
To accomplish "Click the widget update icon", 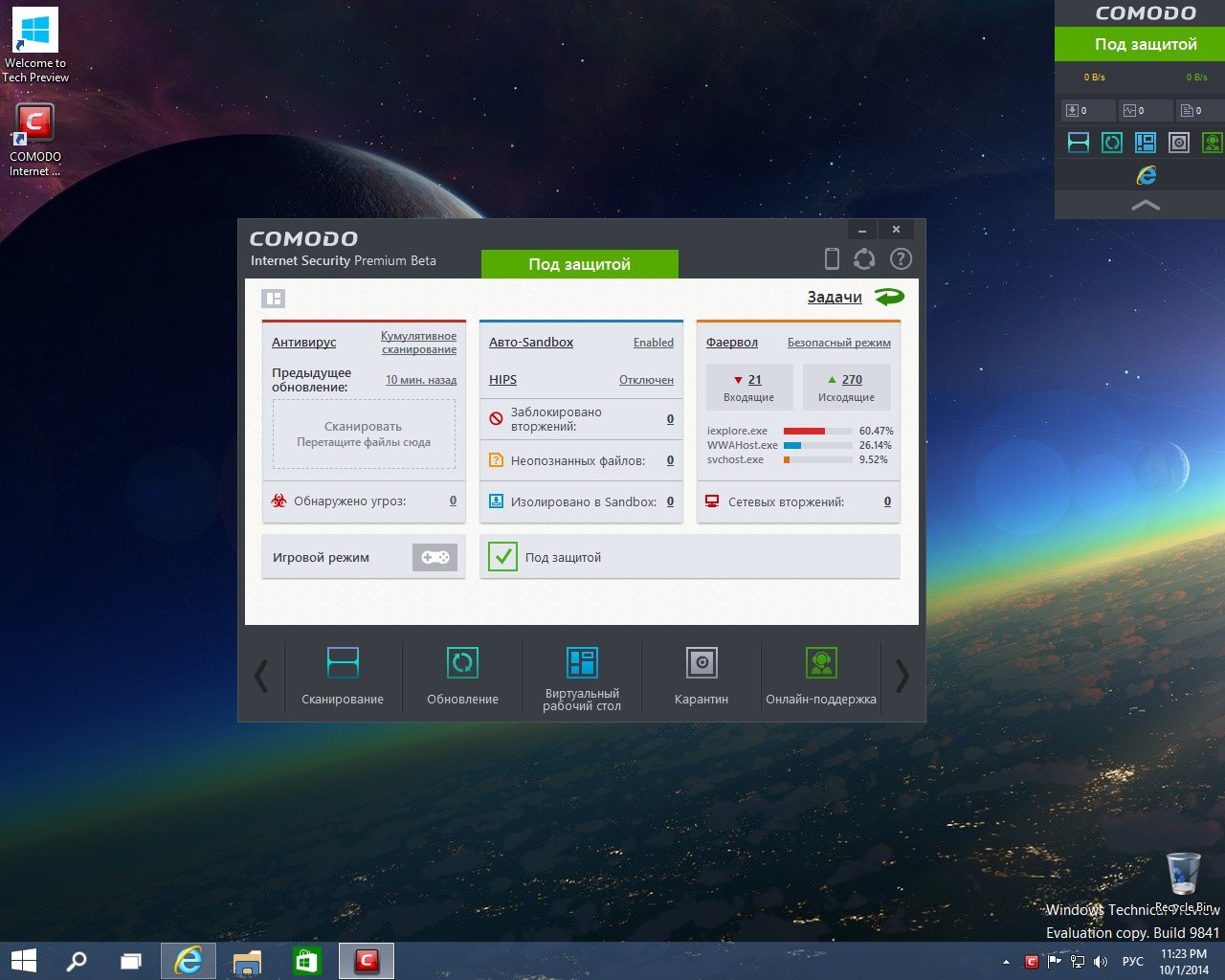I will [x=1112, y=143].
